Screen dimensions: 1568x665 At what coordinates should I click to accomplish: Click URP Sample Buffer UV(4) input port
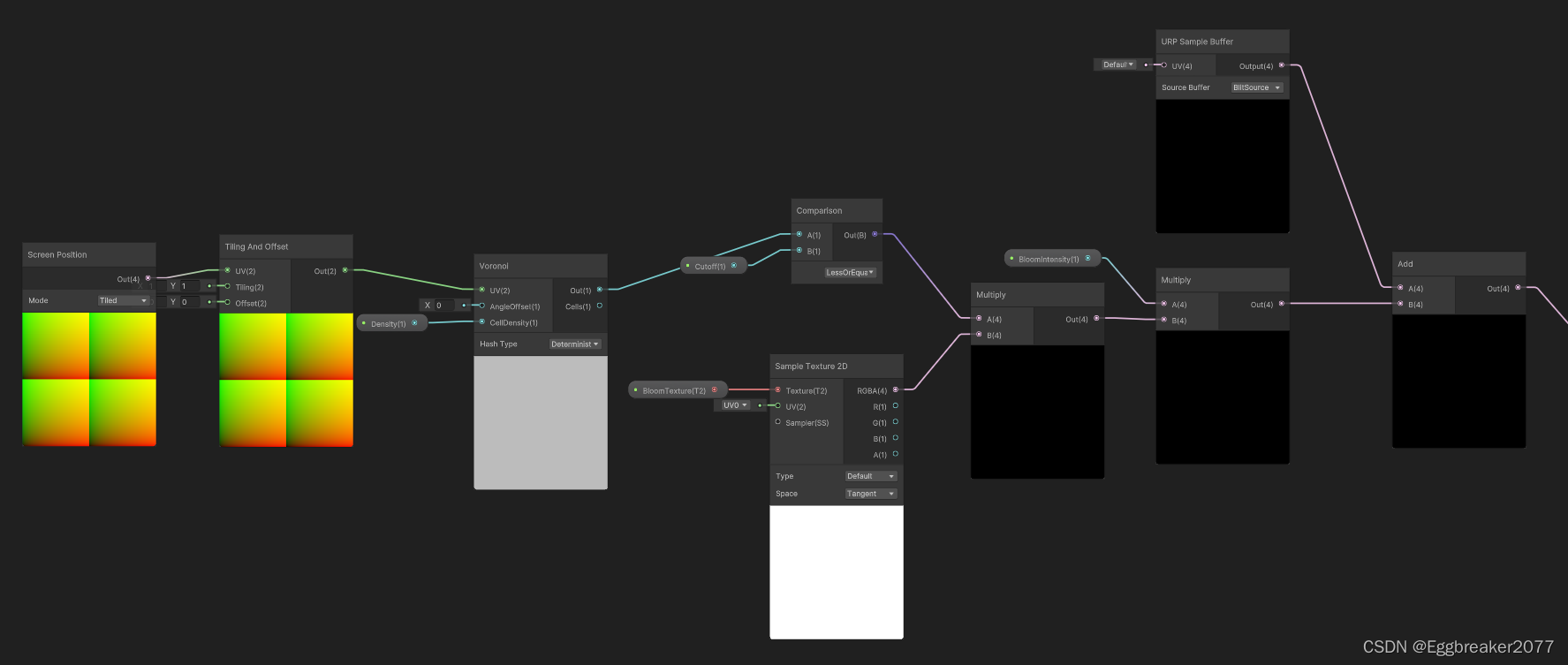pos(1163,65)
